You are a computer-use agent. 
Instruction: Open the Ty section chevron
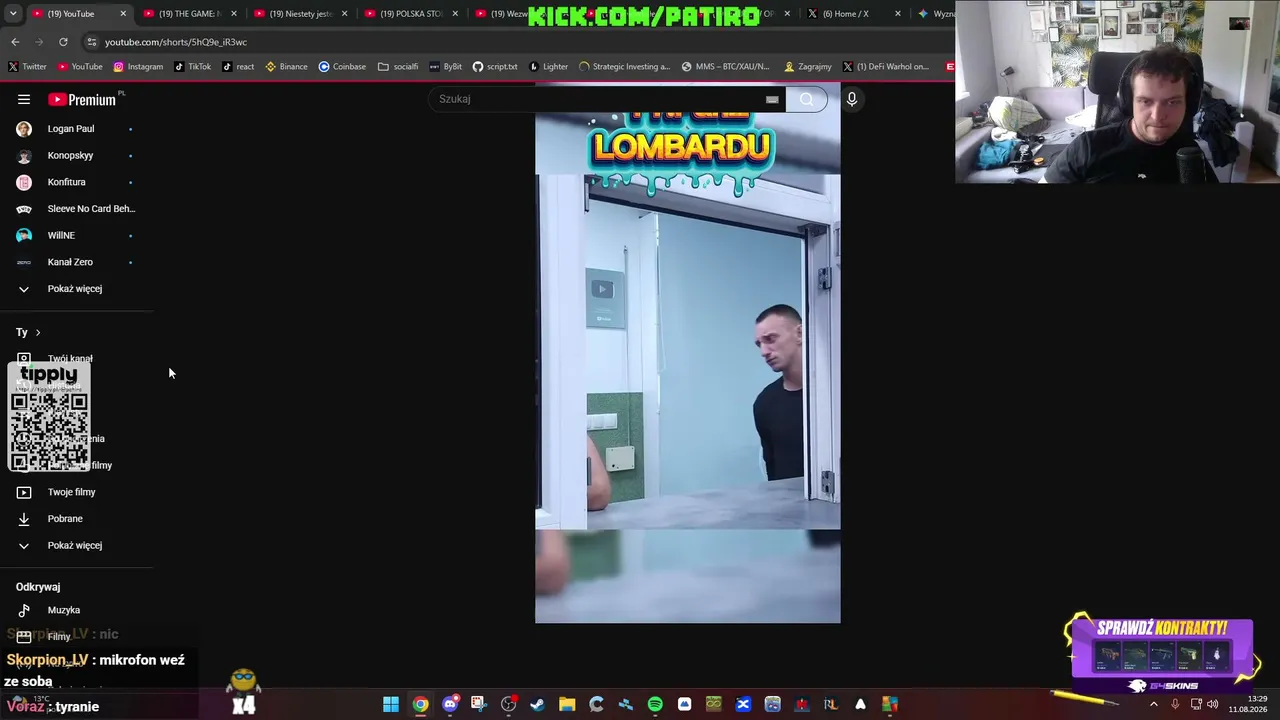coord(38,332)
